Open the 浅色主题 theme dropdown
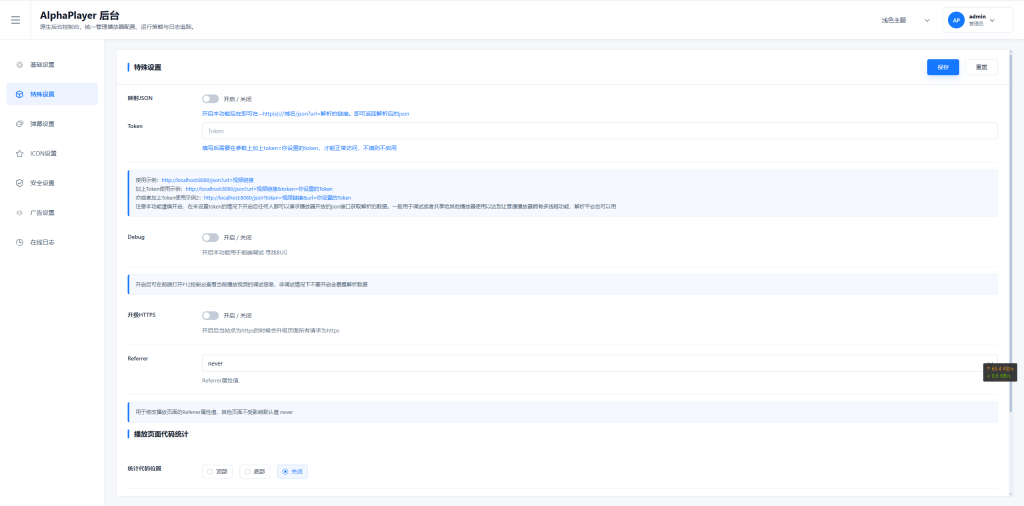The height and width of the screenshot is (506, 1024). click(x=905, y=20)
